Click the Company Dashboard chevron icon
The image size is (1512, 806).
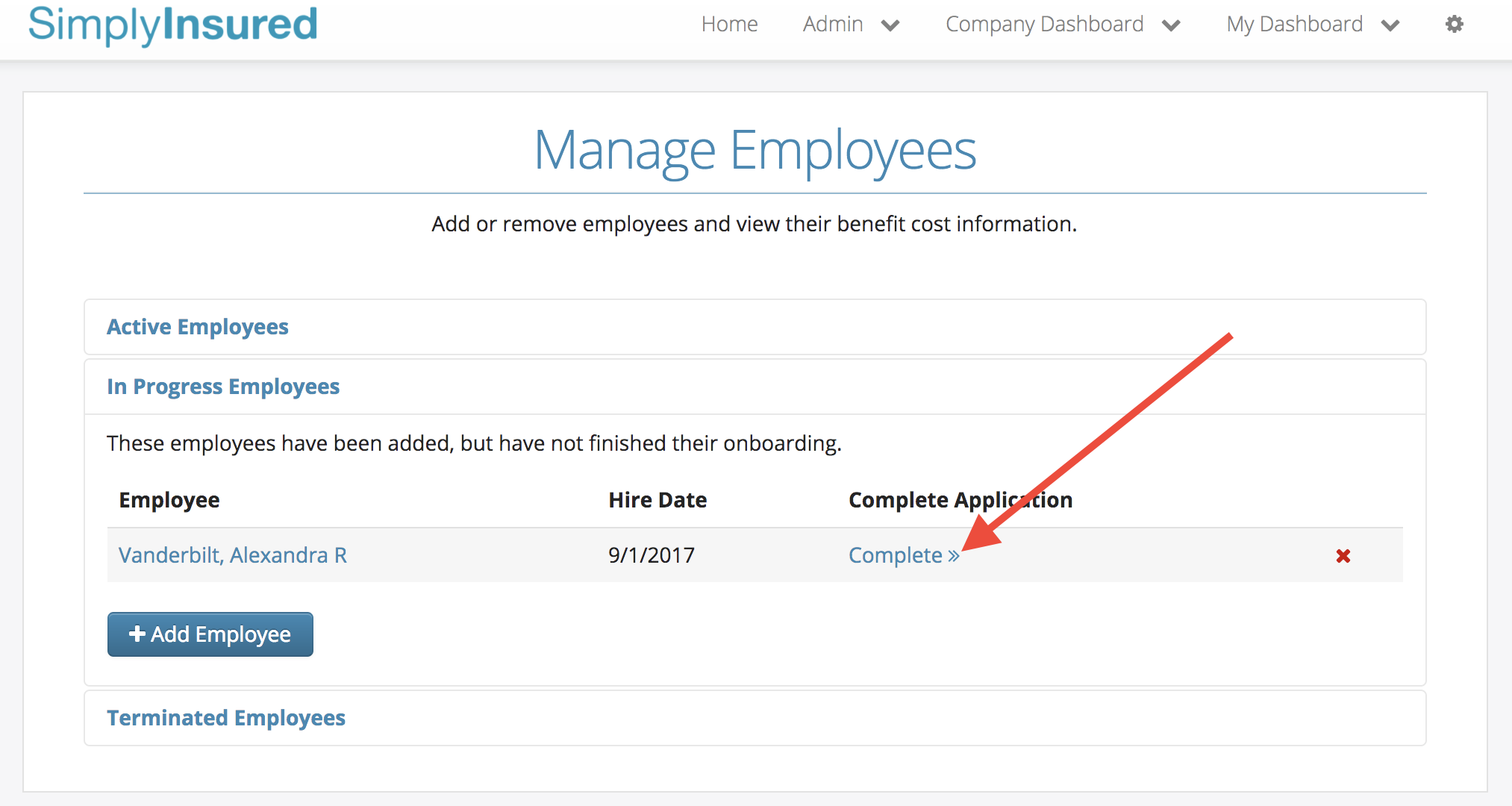pos(1171,25)
